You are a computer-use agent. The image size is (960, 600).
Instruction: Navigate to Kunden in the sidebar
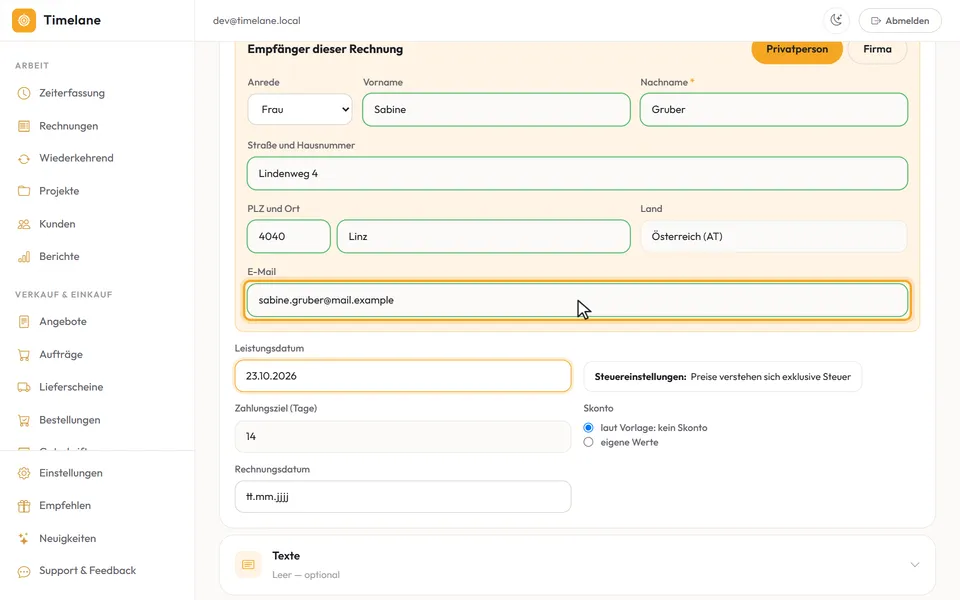click(57, 224)
